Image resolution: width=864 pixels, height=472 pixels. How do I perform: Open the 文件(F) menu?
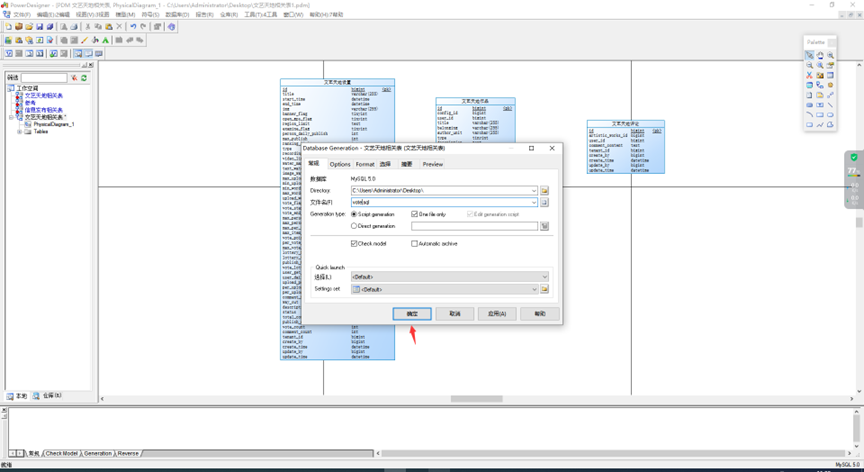(x=21, y=15)
